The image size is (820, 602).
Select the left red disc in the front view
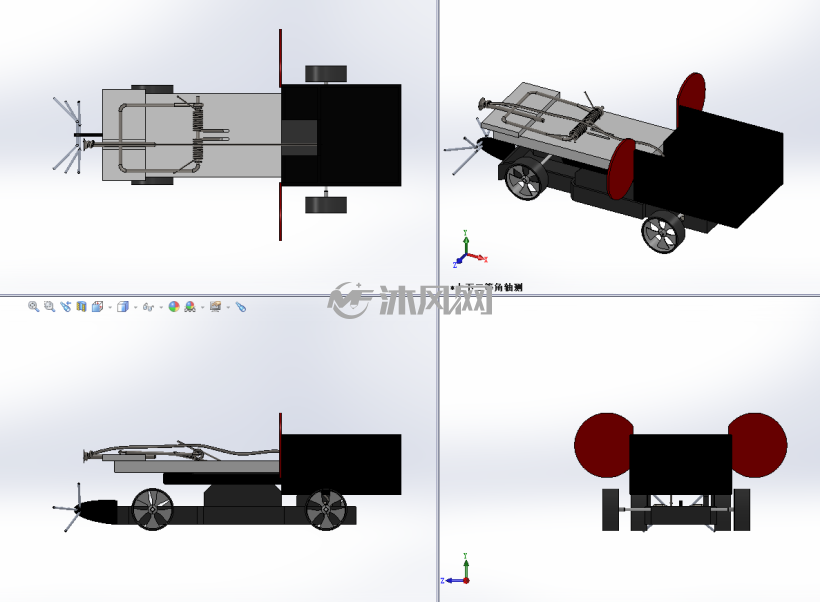click(602, 445)
